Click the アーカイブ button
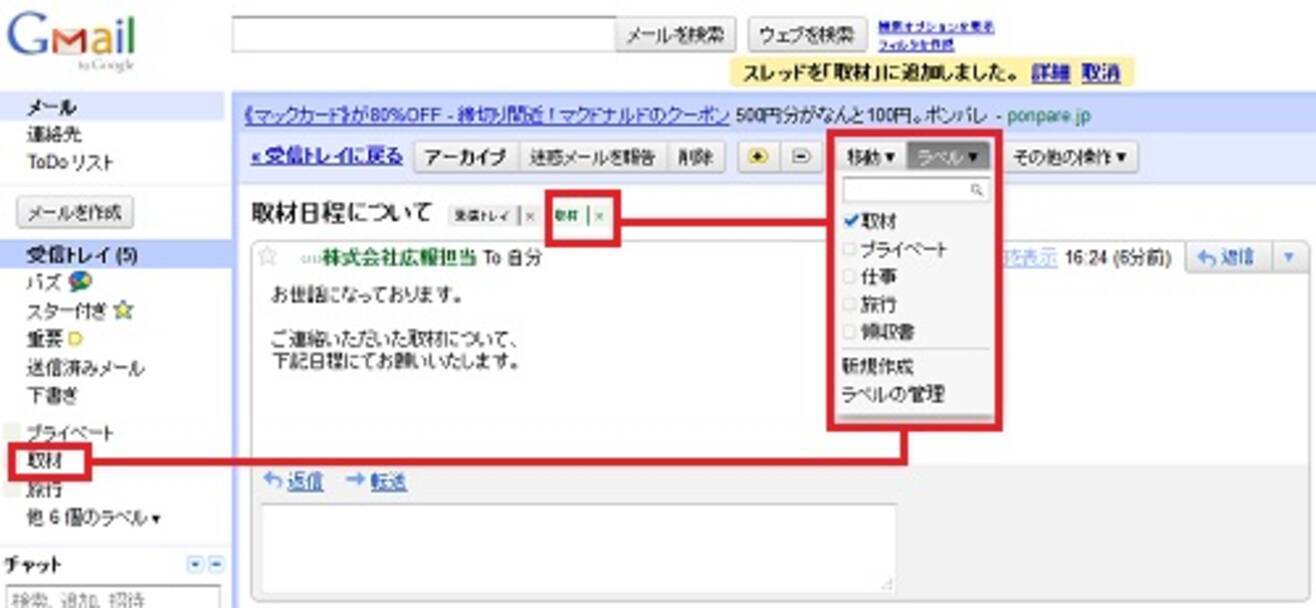 pyautogui.click(x=466, y=157)
